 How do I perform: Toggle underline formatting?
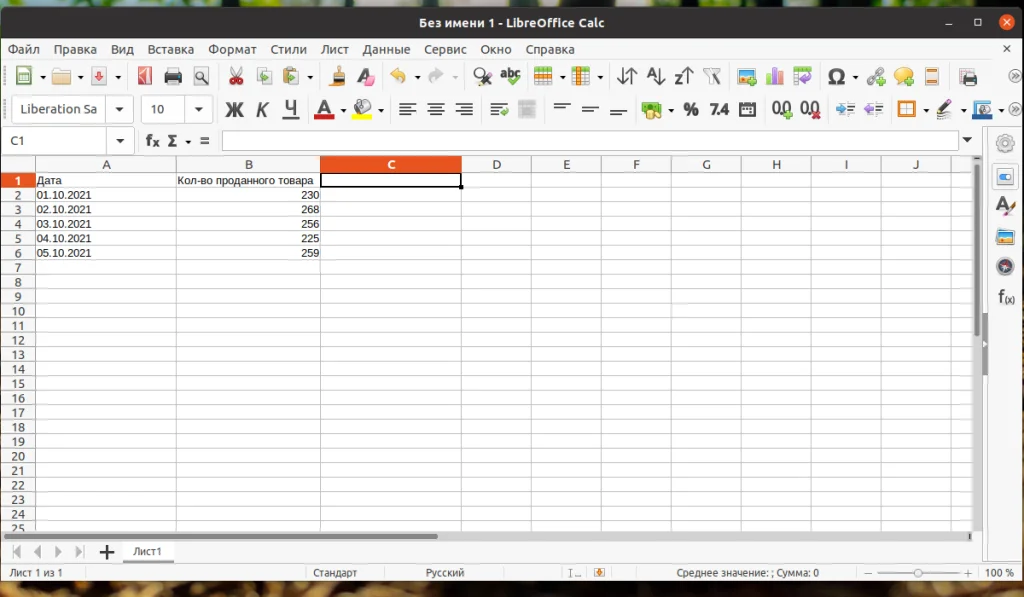[x=290, y=110]
